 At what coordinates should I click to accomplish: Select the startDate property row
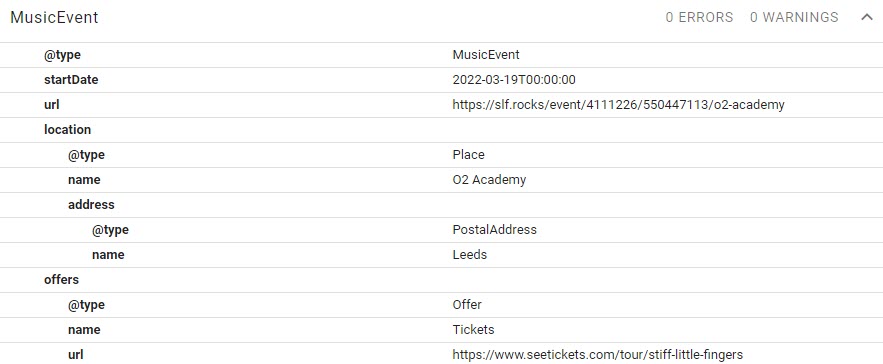442,80
